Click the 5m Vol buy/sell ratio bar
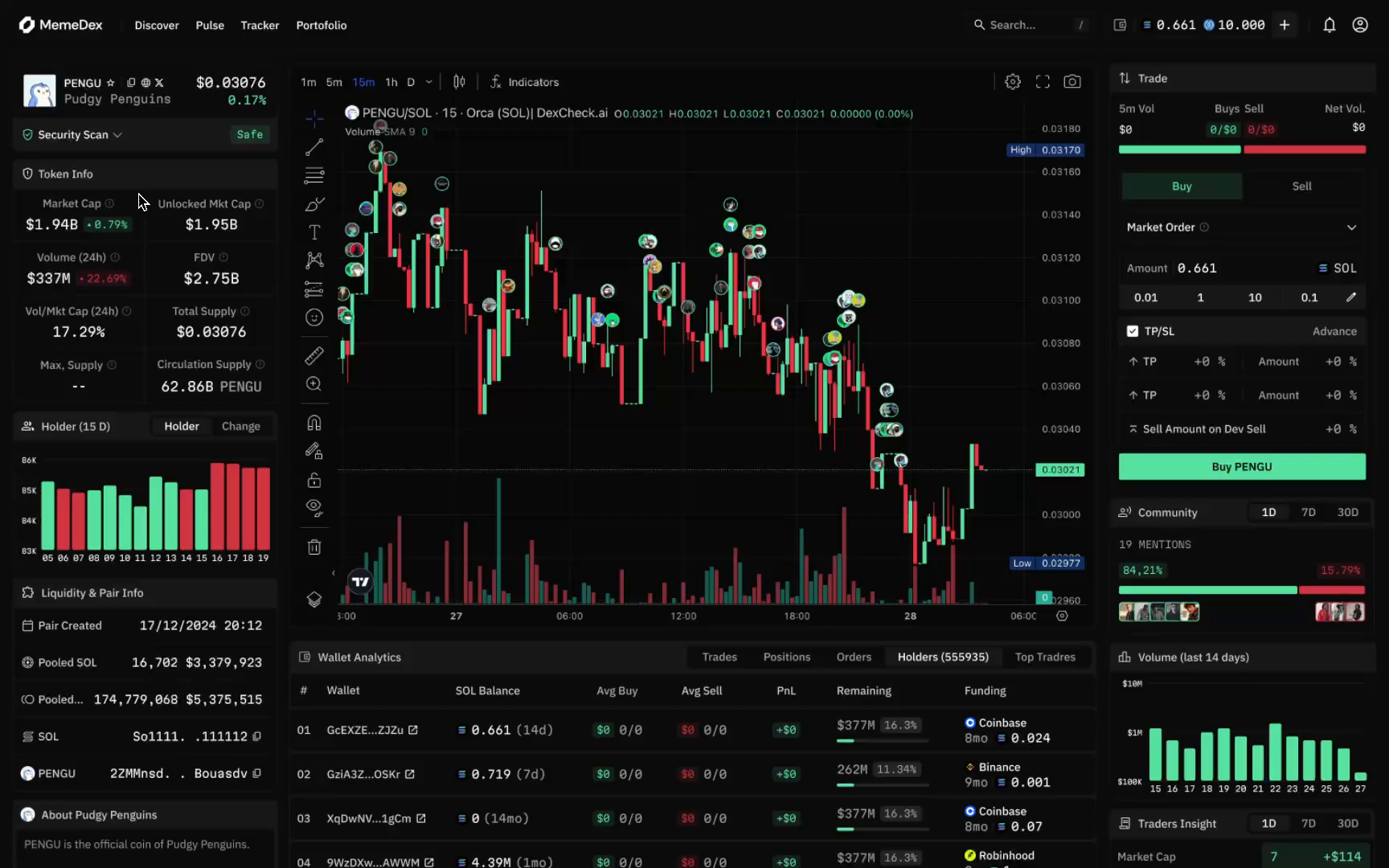Screen dimensions: 1389x868 [x=1242, y=149]
